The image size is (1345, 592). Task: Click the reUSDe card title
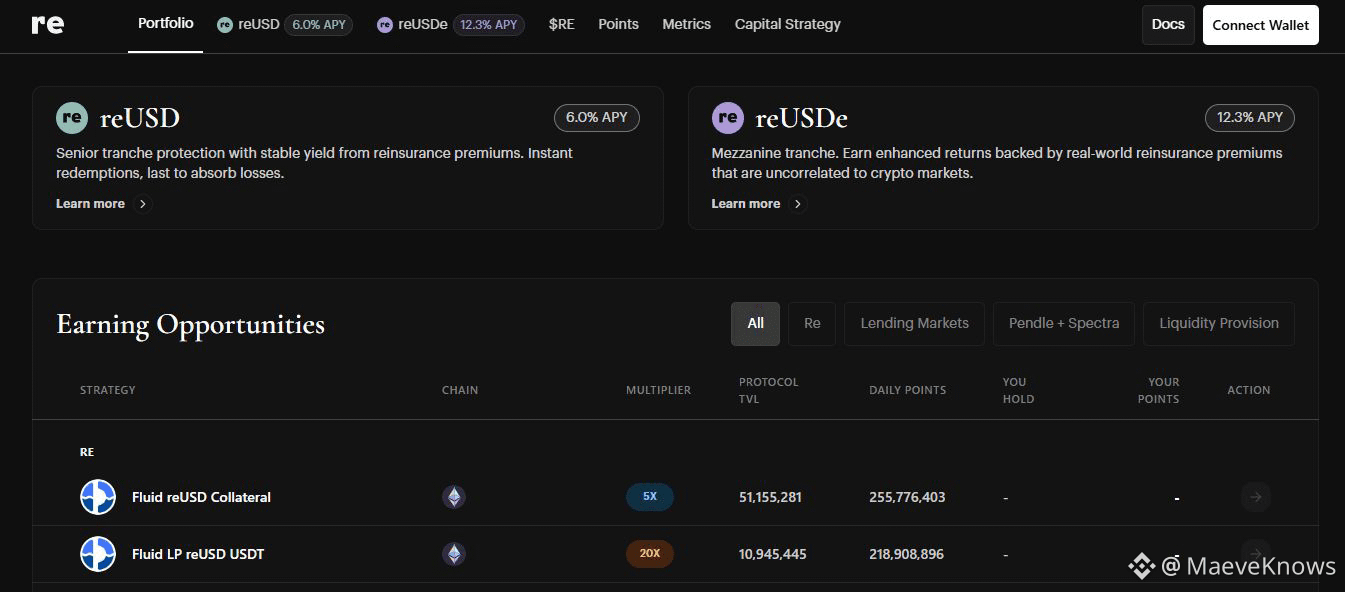pyautogui.click(x=801, y=118)
